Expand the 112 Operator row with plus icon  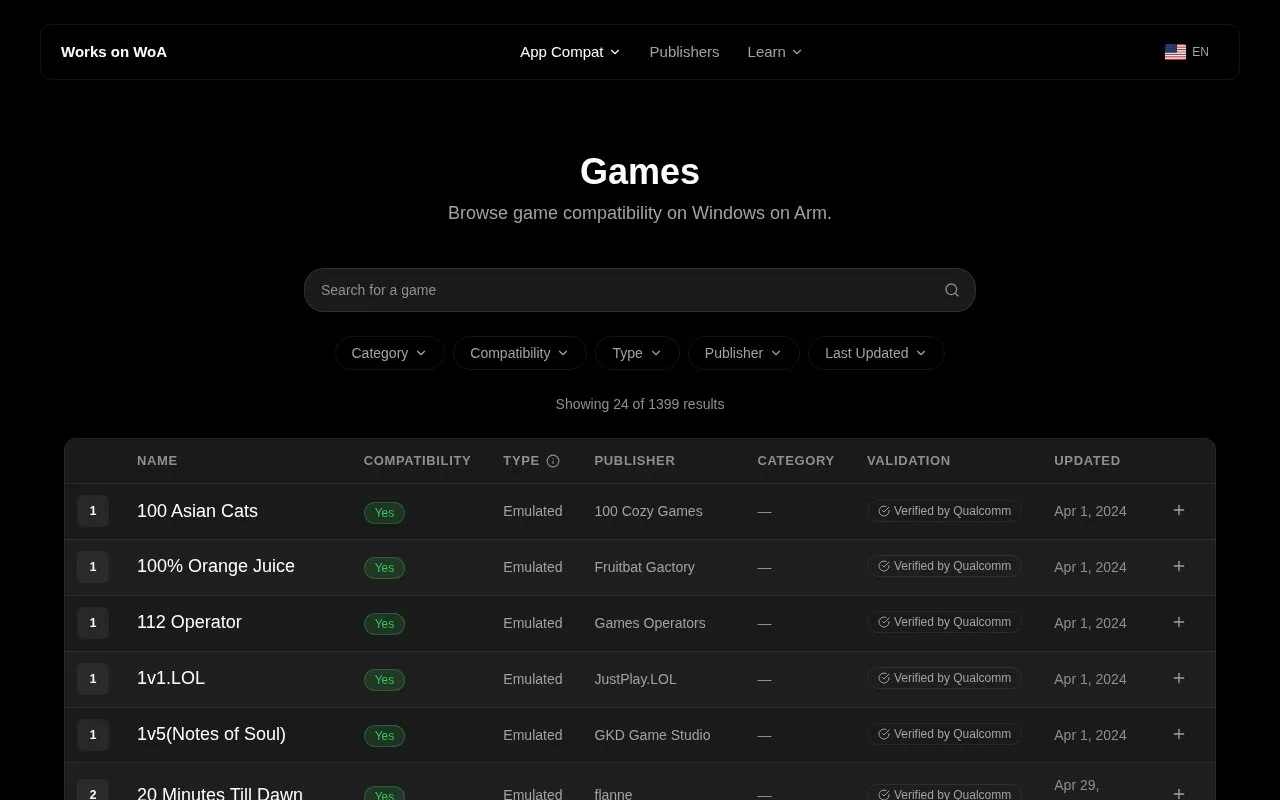(1179, 622)
